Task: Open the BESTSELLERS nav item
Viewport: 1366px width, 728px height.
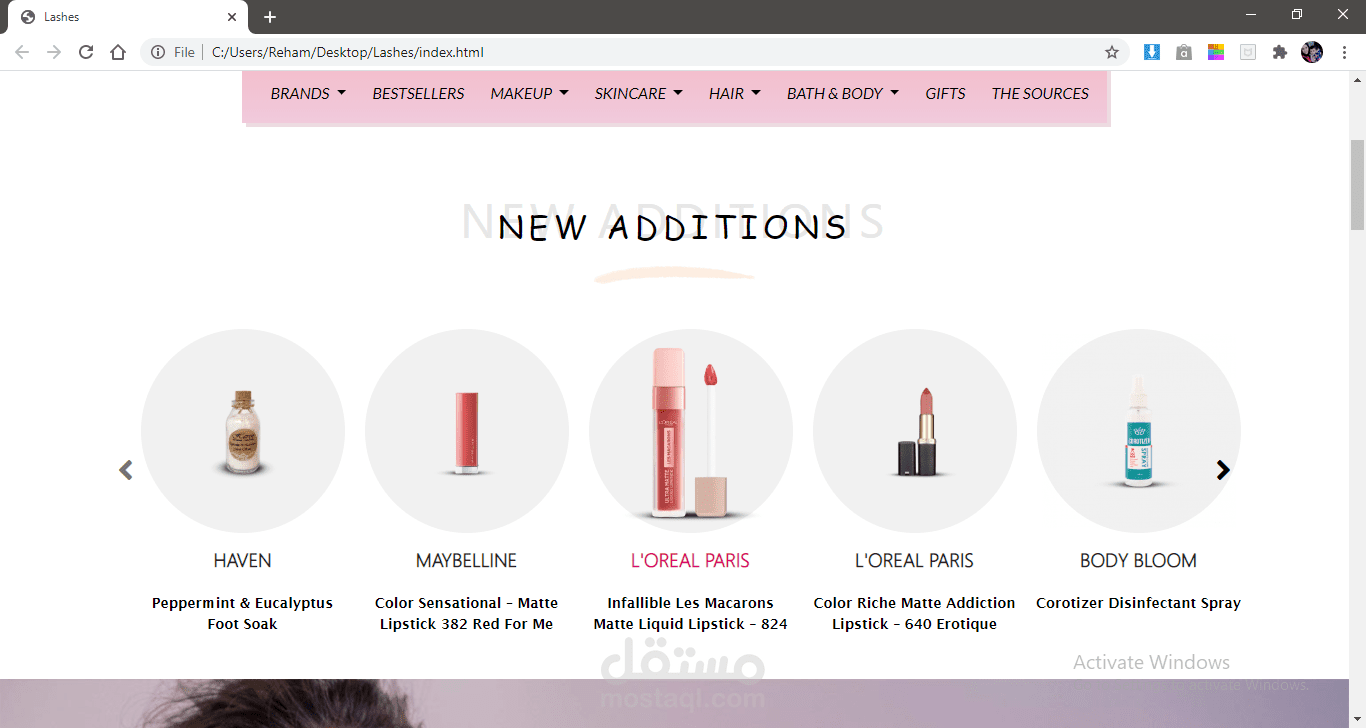Action: (x=418, y=93)
